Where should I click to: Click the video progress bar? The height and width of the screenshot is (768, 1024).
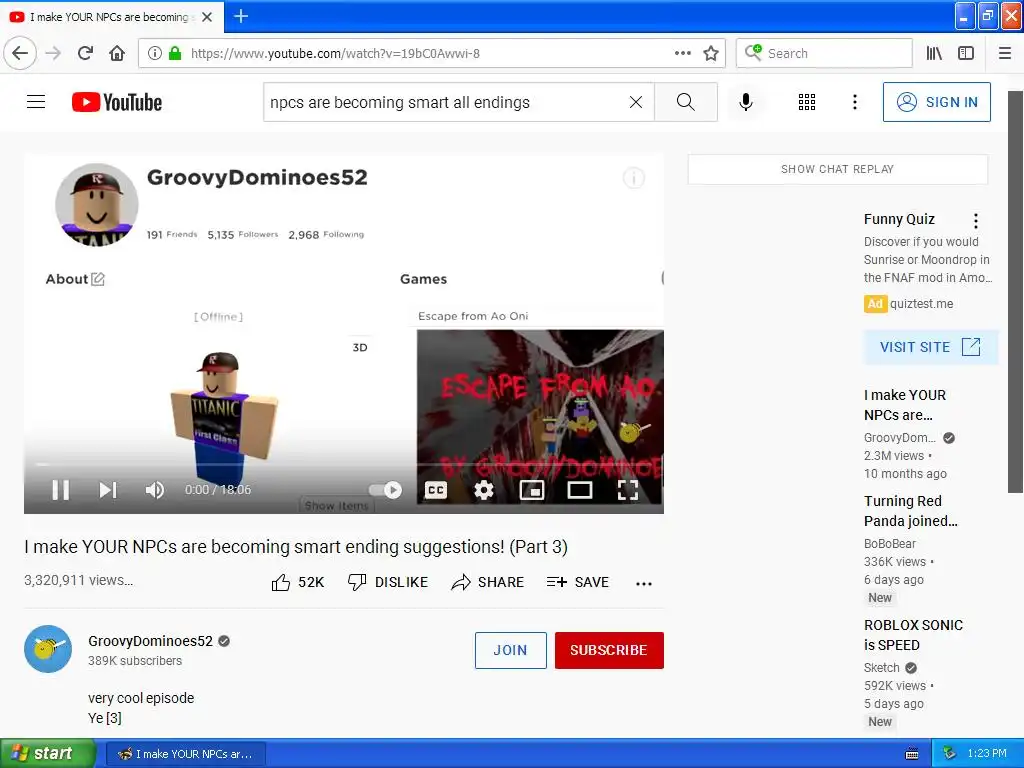click(x=344, y=464)
